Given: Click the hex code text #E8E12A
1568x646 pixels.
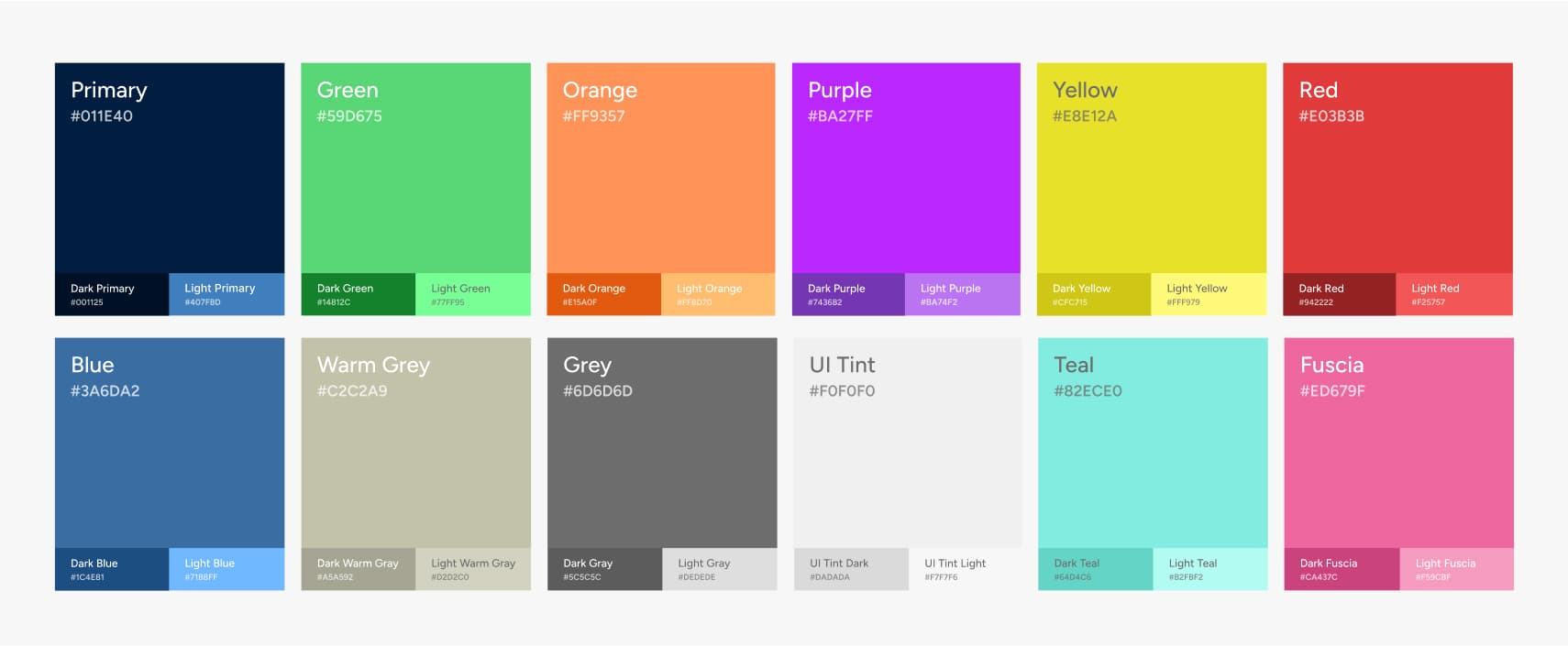Looking at the screenshot, I should (1085, 116).
